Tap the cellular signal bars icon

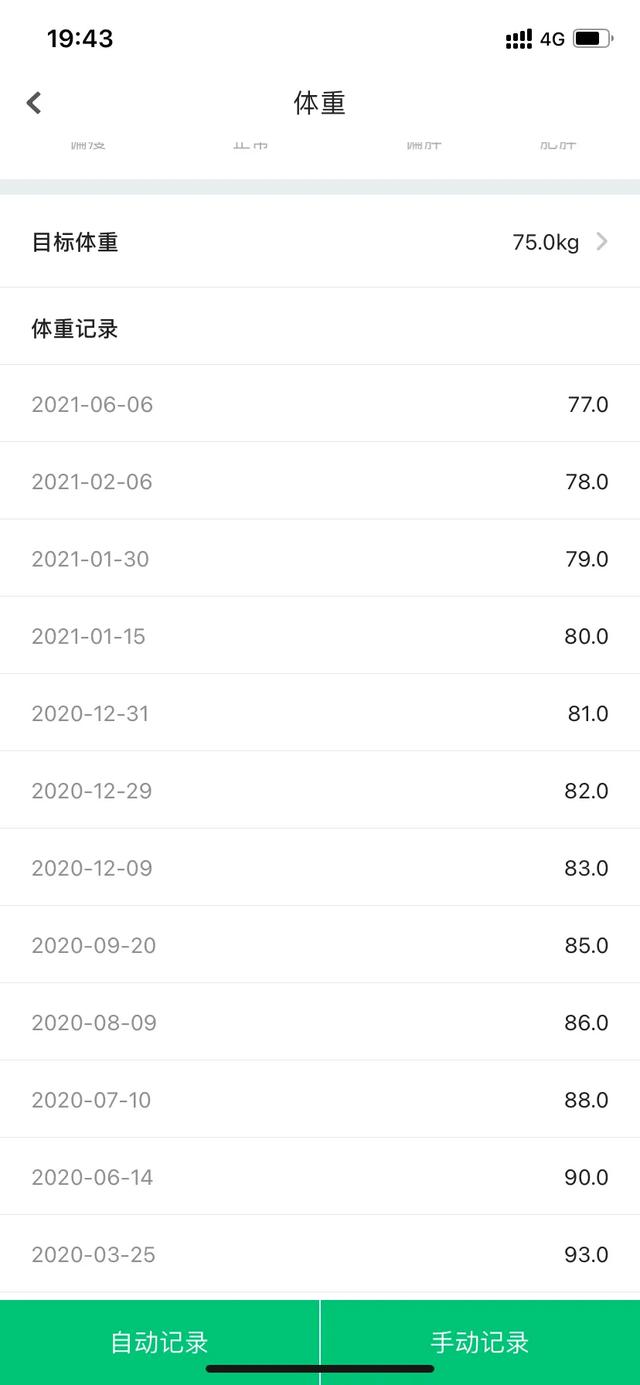click(519, 39)
